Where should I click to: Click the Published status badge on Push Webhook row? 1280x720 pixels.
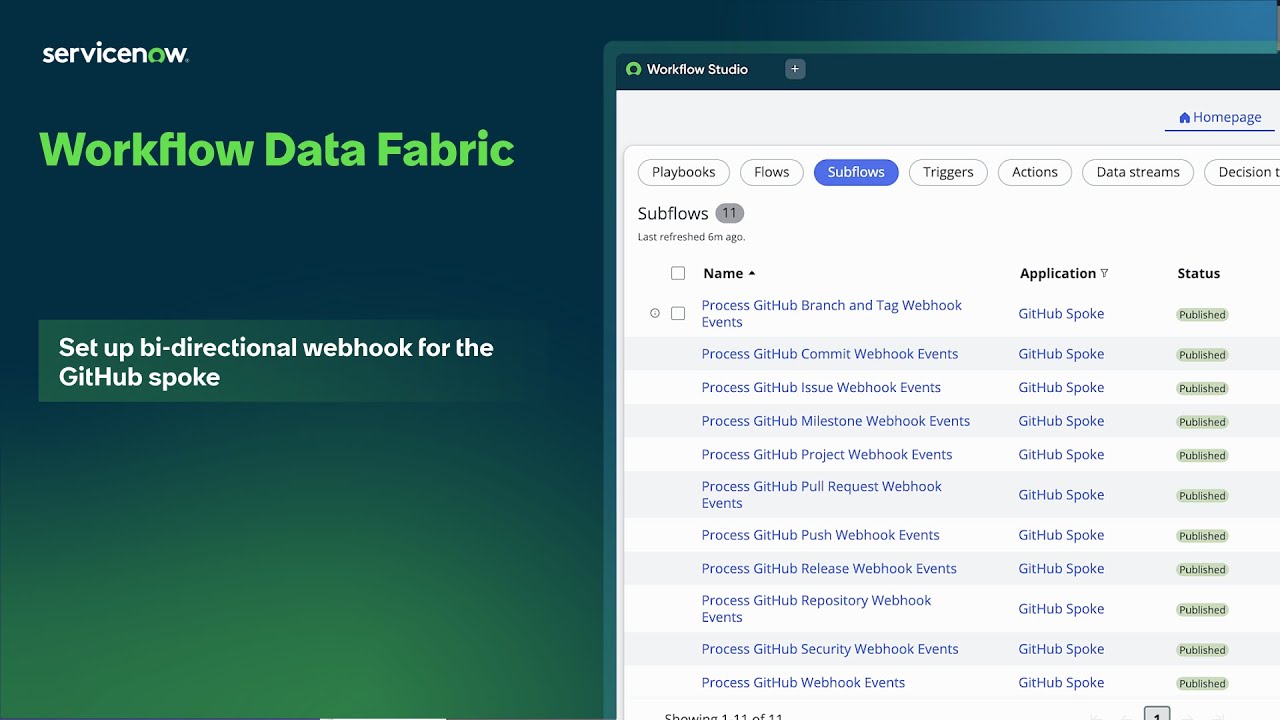coord(1201,535)
